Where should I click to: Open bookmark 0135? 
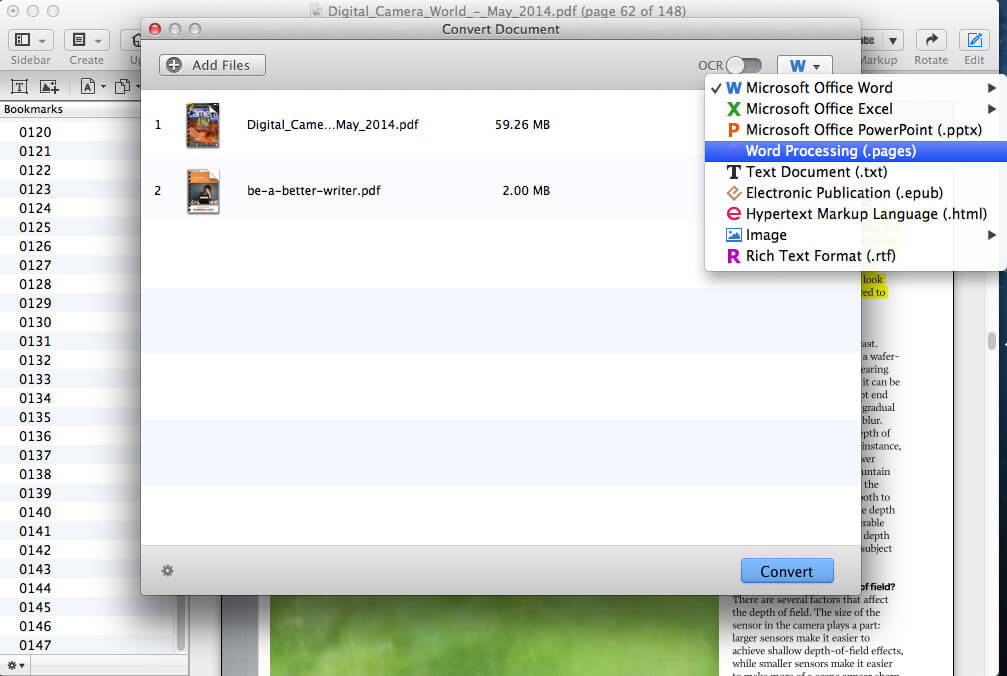click(35, 417)
